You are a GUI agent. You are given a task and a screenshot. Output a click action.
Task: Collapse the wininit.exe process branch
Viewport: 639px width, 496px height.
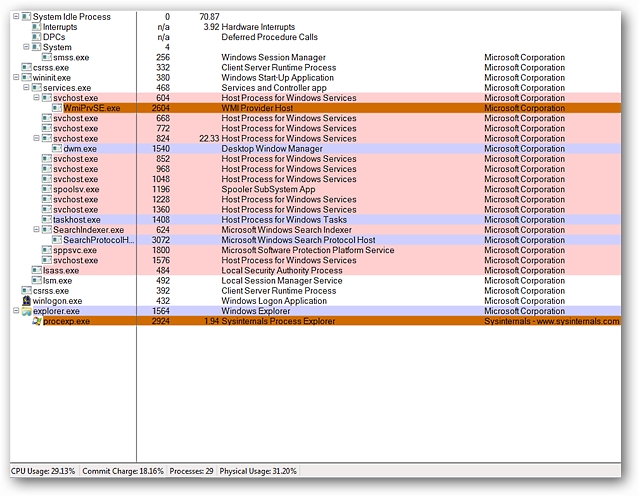click(15, 77)
